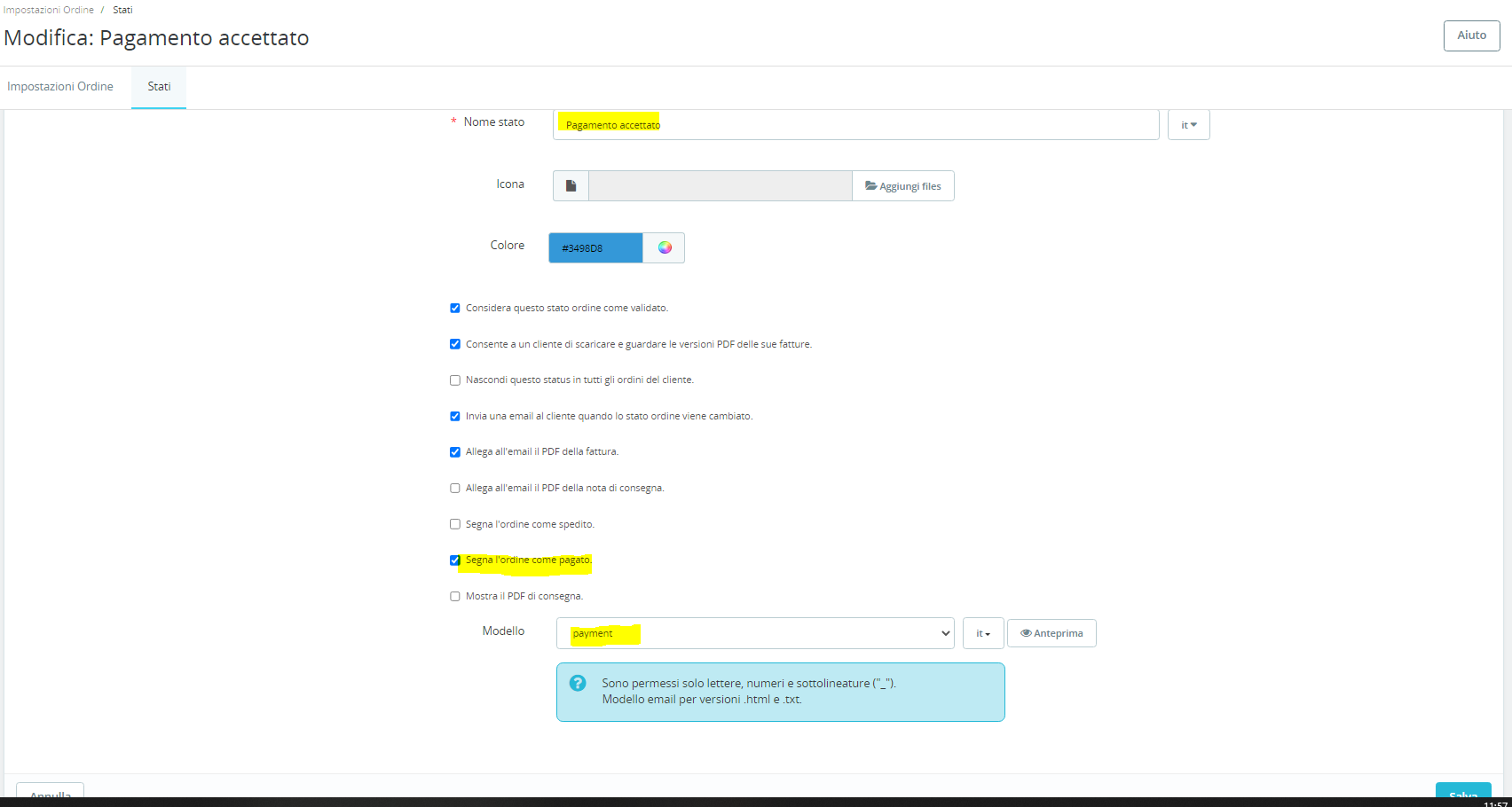1512x807 pixels.
Task: Toggle 'Allega all'email il PDF della fattura'
Action: point(455,452)
